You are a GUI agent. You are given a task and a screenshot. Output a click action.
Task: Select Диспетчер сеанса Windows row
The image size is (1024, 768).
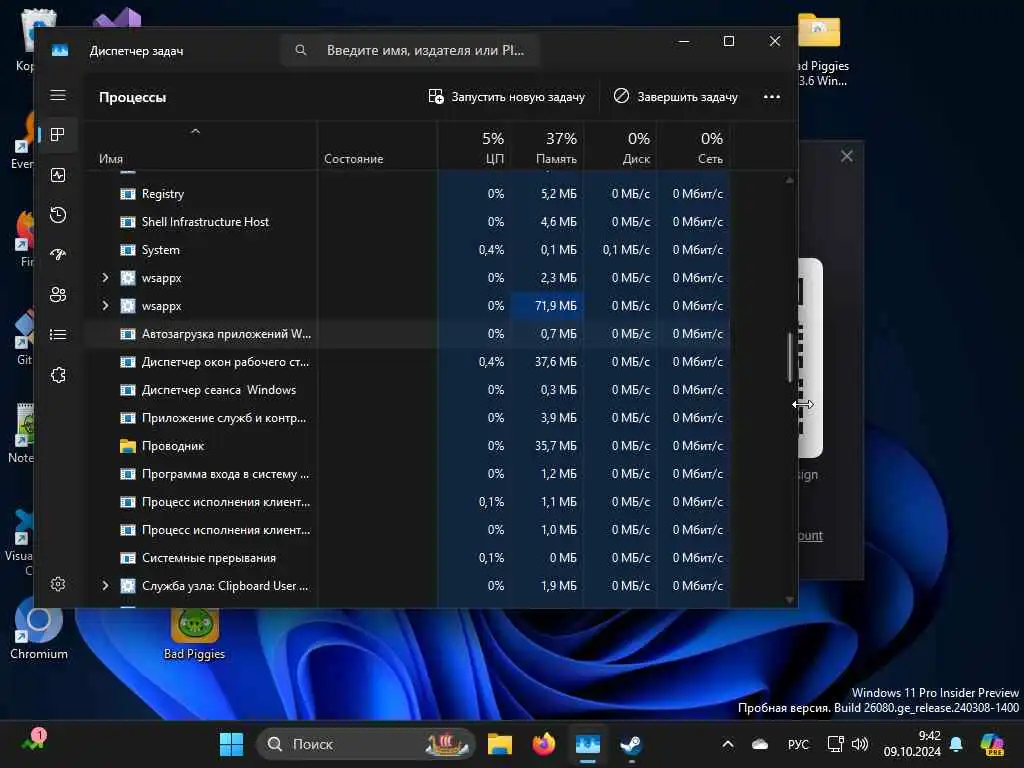click(408, 390)
